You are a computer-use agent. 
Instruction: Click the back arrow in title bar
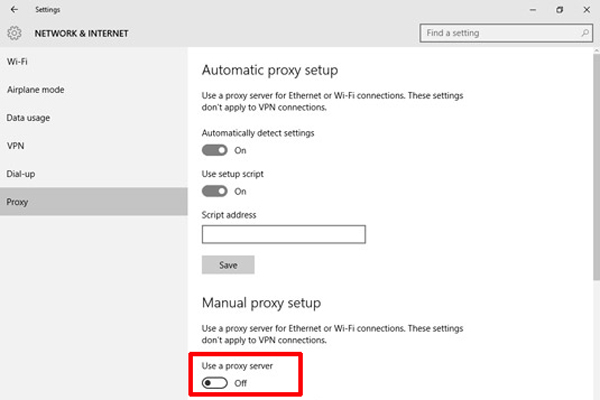12,9
